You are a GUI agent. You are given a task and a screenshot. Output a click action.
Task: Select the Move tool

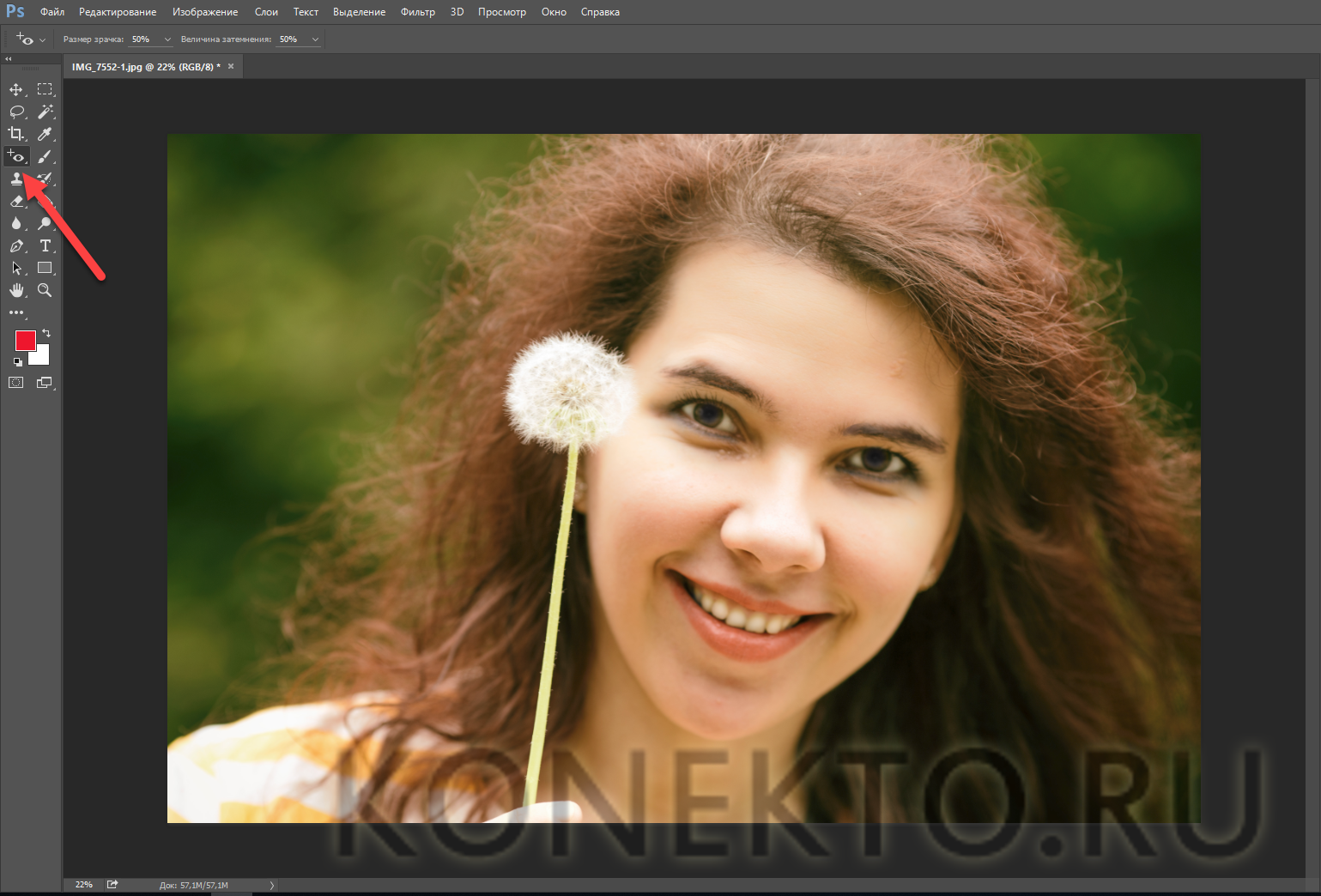click(16, 89)
